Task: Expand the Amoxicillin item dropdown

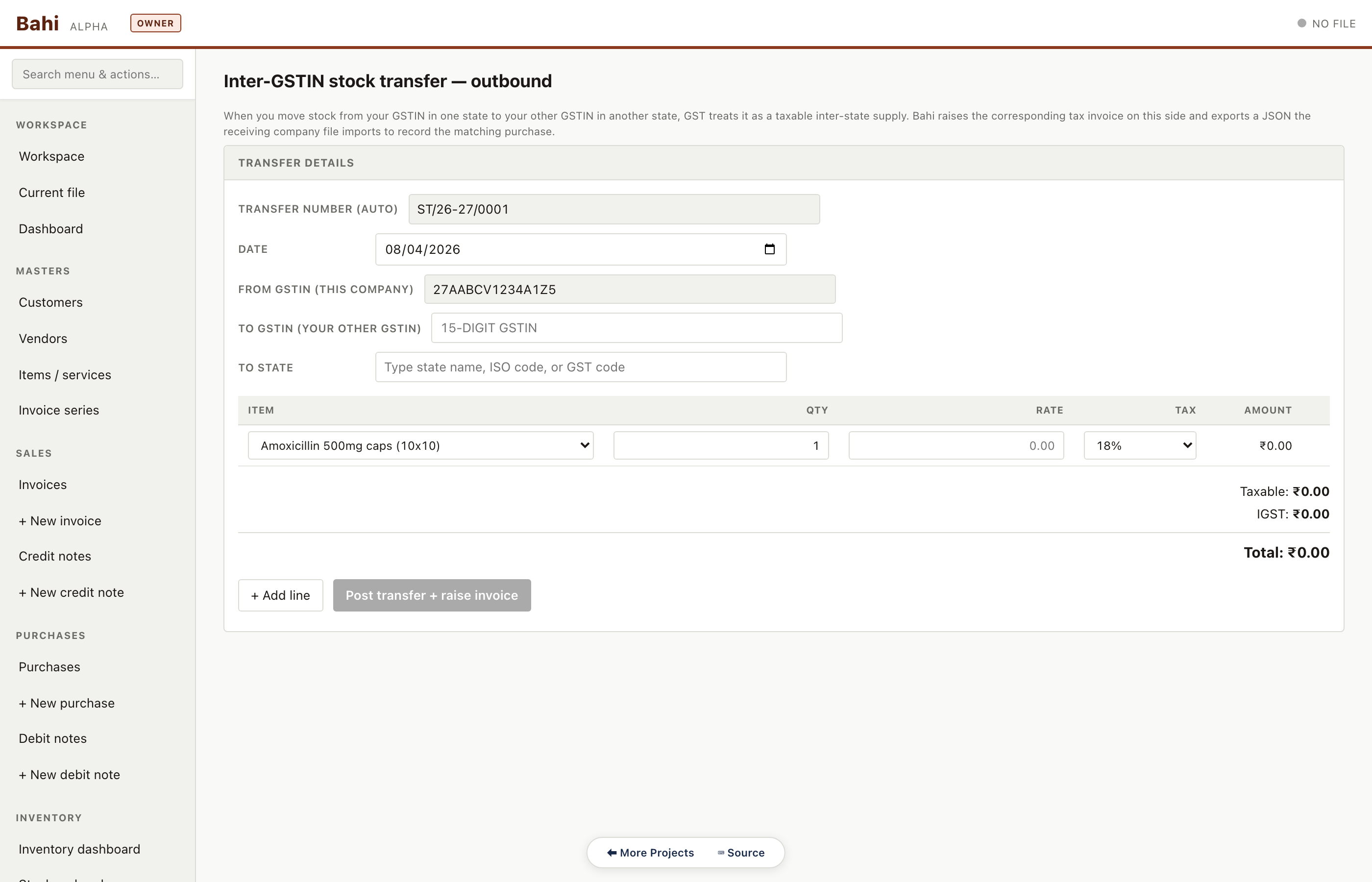Action: 420,445
